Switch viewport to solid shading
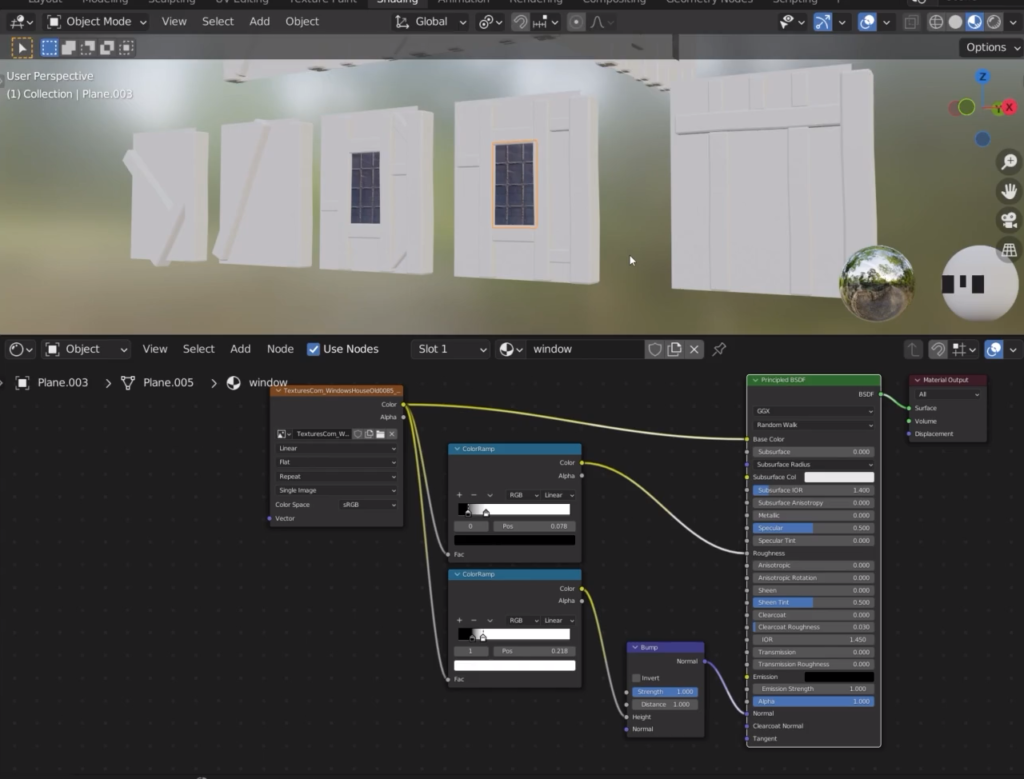The image size is (1024, 779). 955,22
